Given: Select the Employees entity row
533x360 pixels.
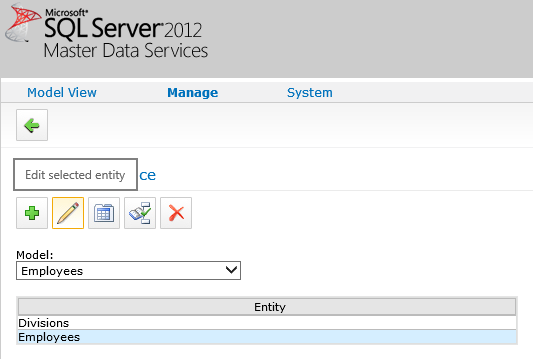Looking at the screenshot, I should click(267, 337).
